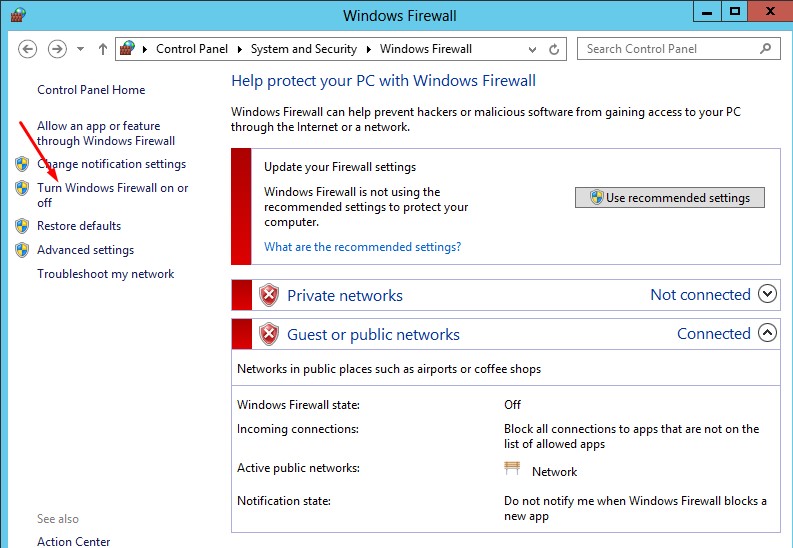
Task: Click the Windows Firewall title bar icon
Action: click(19, 15)
